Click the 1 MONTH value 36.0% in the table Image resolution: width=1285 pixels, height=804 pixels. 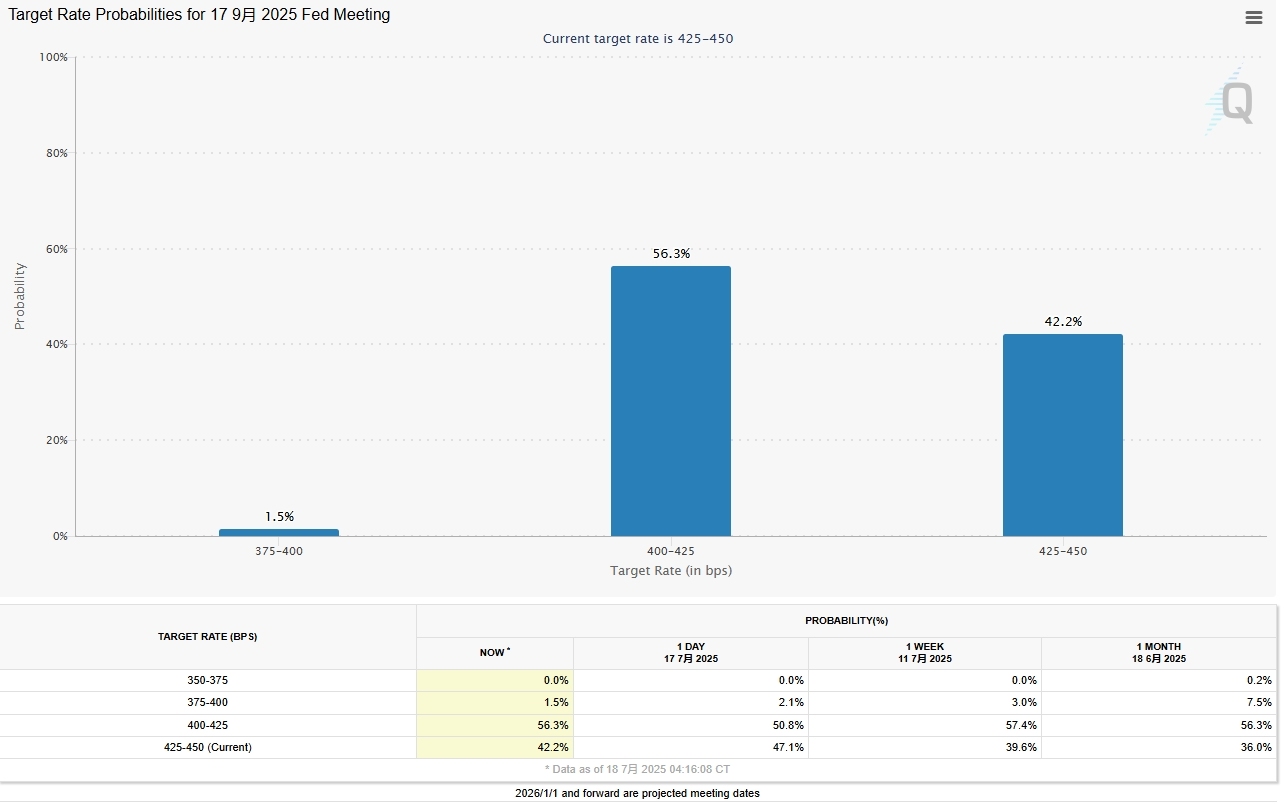click(x=1256, y=747)
